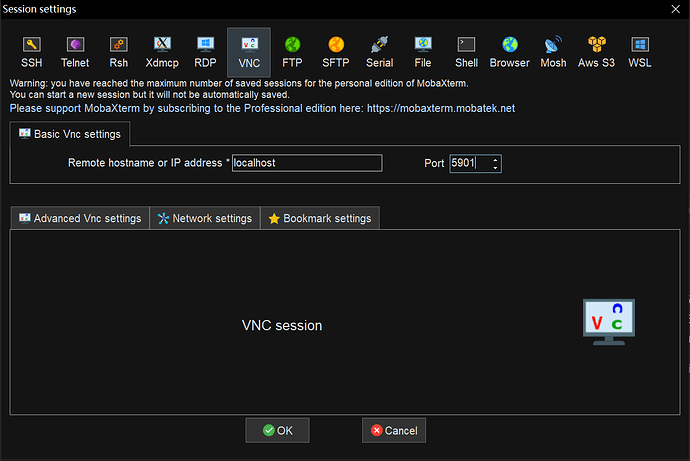Switch to the Network settings tab

click(x=204, y=218)
